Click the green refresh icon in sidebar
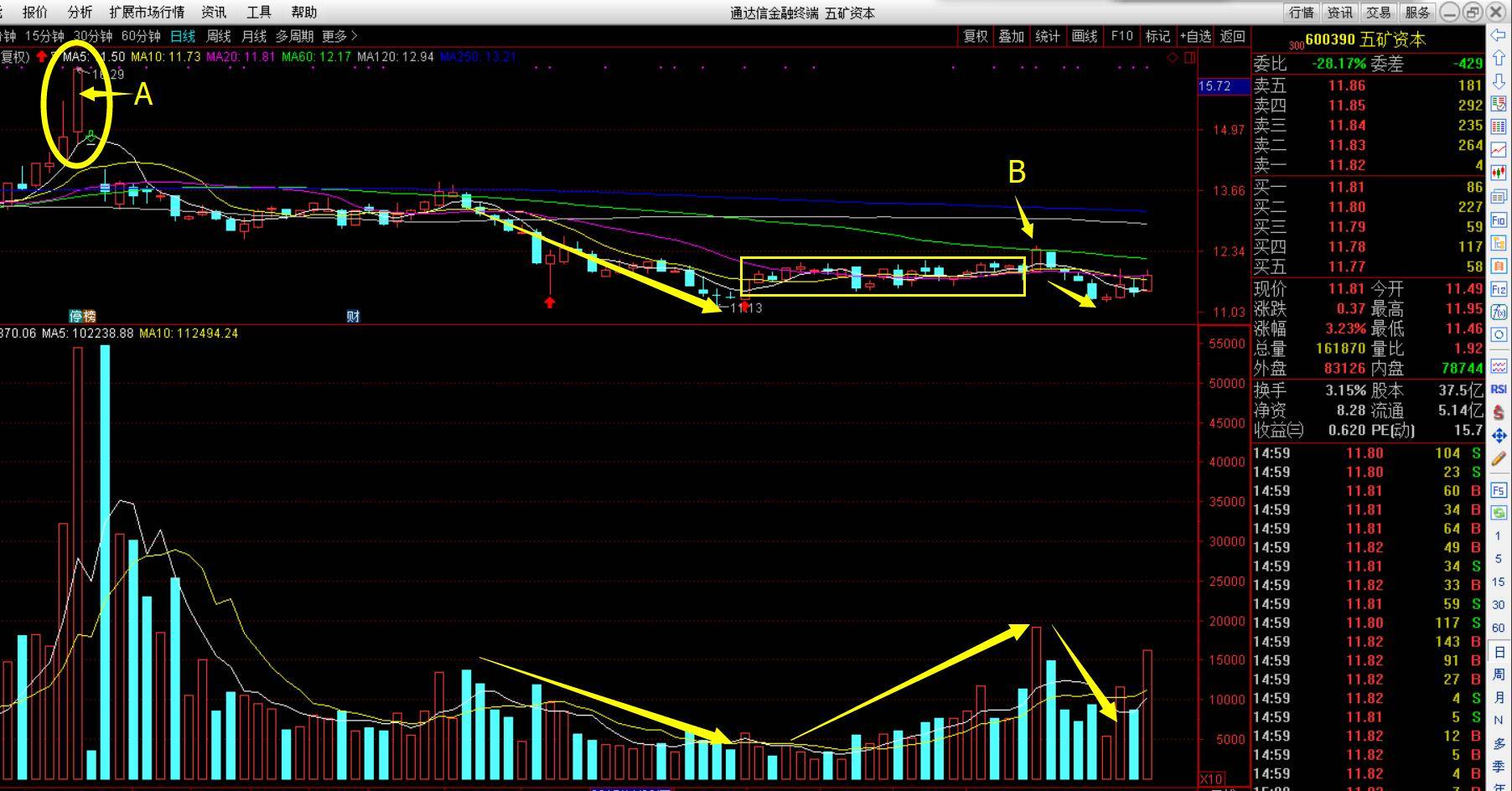This screenshot has width=1512, height=791. pos(1498,512)
